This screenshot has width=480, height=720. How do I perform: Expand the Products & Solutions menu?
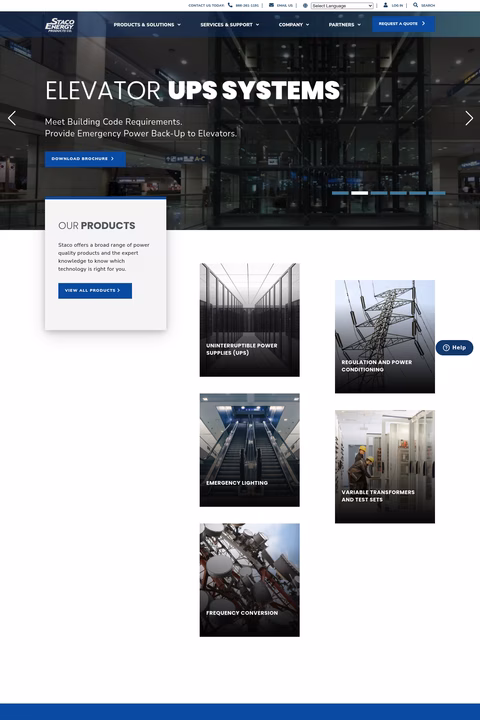pyautogui.click(x=147, y=25)
